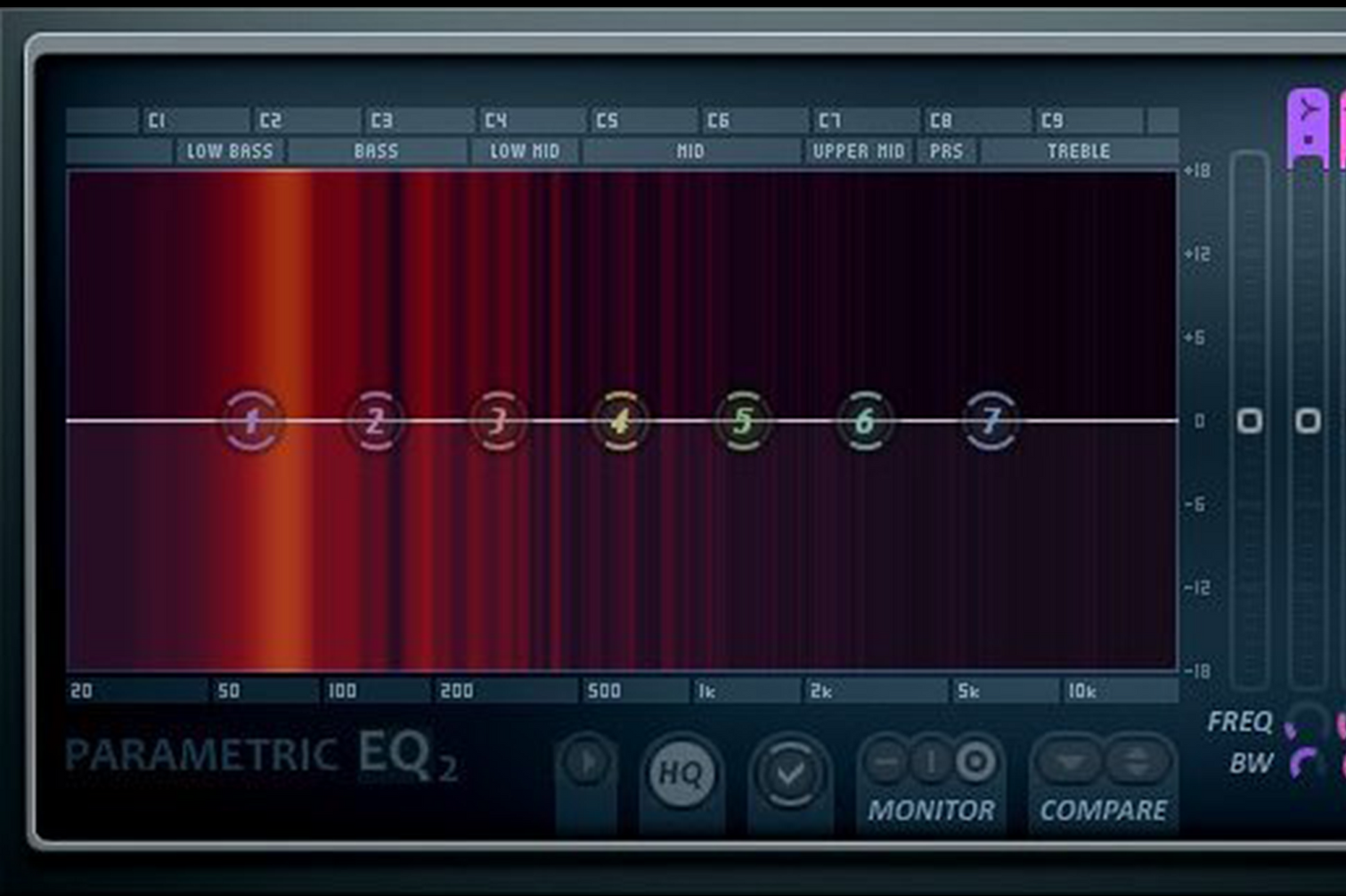Turn the band 1 FREQ knob
Viewport: 1346px width, 896px height.
tap(1308, 721)
